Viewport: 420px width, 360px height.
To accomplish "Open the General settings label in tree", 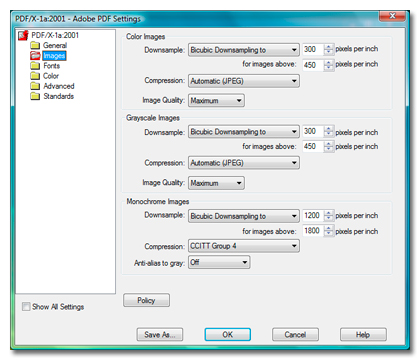I will pyautogui.click(x=55, y=45).
